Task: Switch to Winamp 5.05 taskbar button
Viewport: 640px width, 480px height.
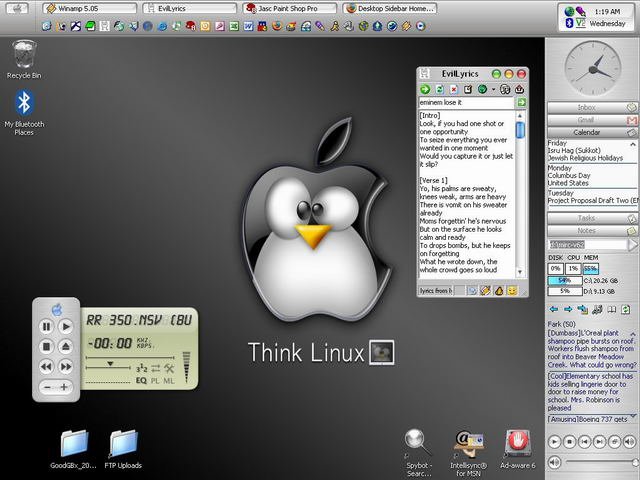Action: [x=90, y=8]
